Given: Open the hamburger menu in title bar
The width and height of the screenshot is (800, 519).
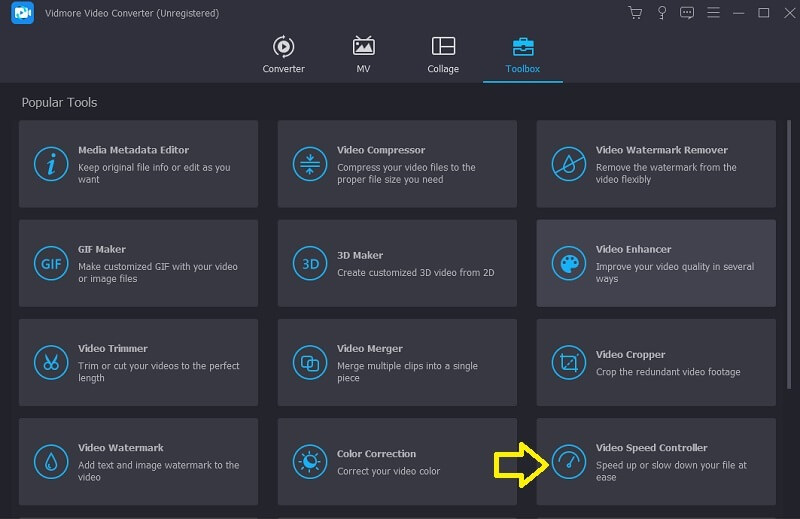Looking at the screenshot, I should [x=712, y=13].
